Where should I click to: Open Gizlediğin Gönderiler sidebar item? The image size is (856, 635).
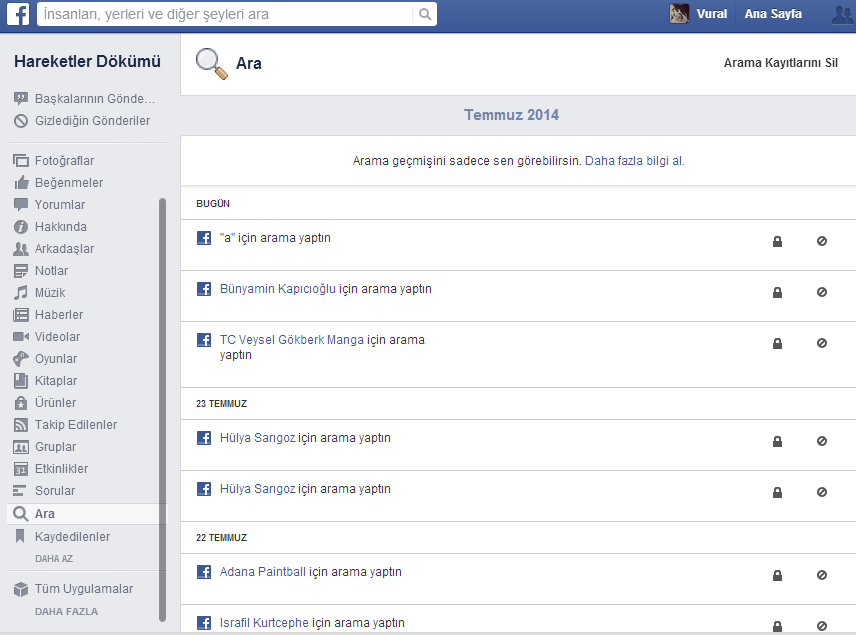tap(82, 121)
